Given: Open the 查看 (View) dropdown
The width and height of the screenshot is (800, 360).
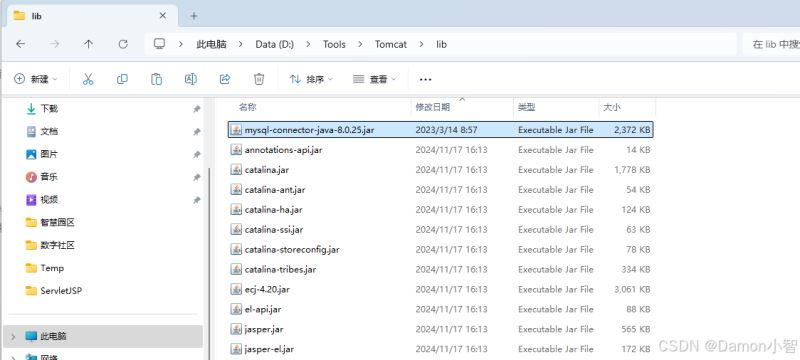Looking at the screenshot, I should click(374, 79).
